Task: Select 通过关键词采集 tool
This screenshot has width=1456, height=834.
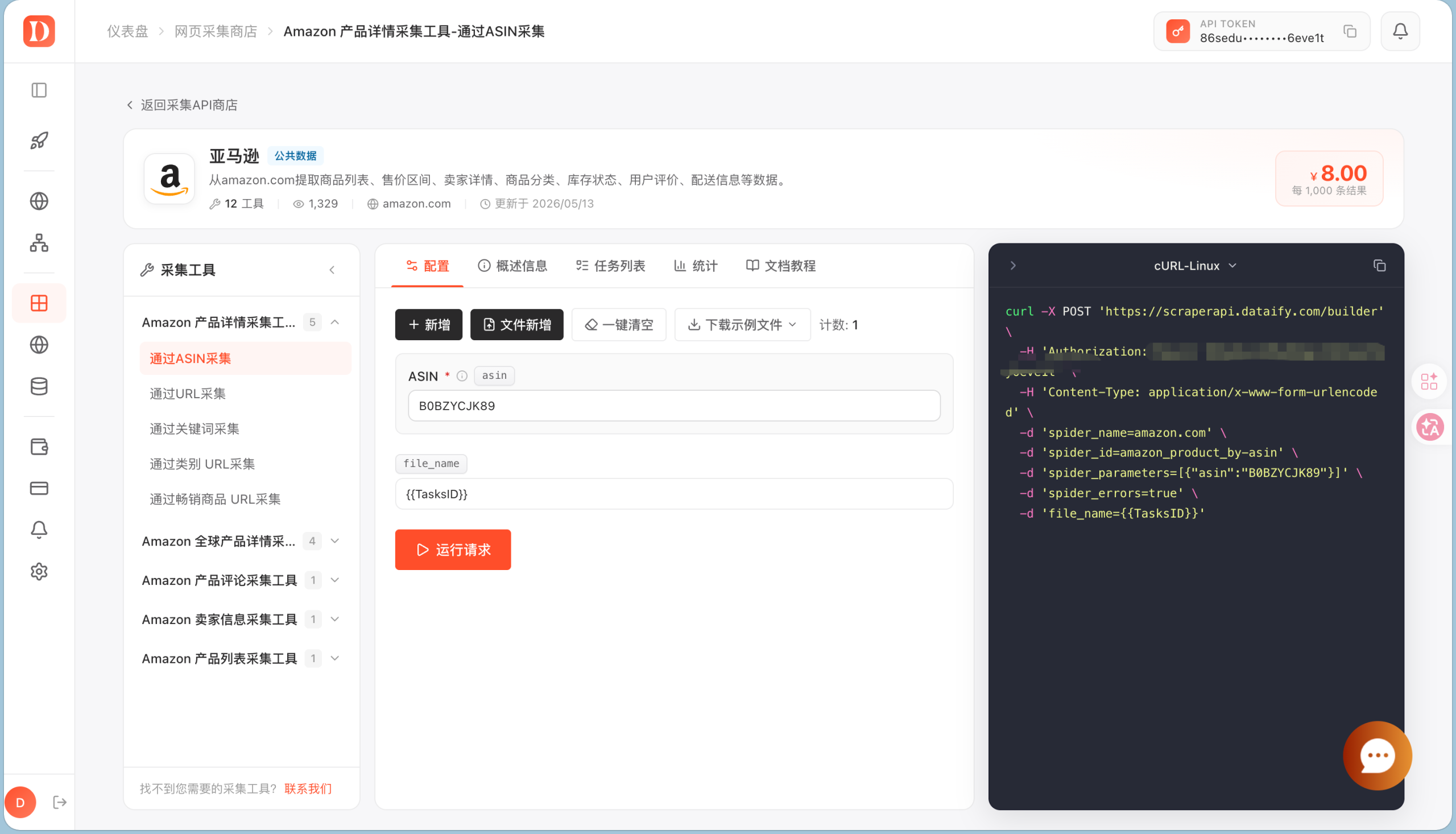Action: point(246,429)
